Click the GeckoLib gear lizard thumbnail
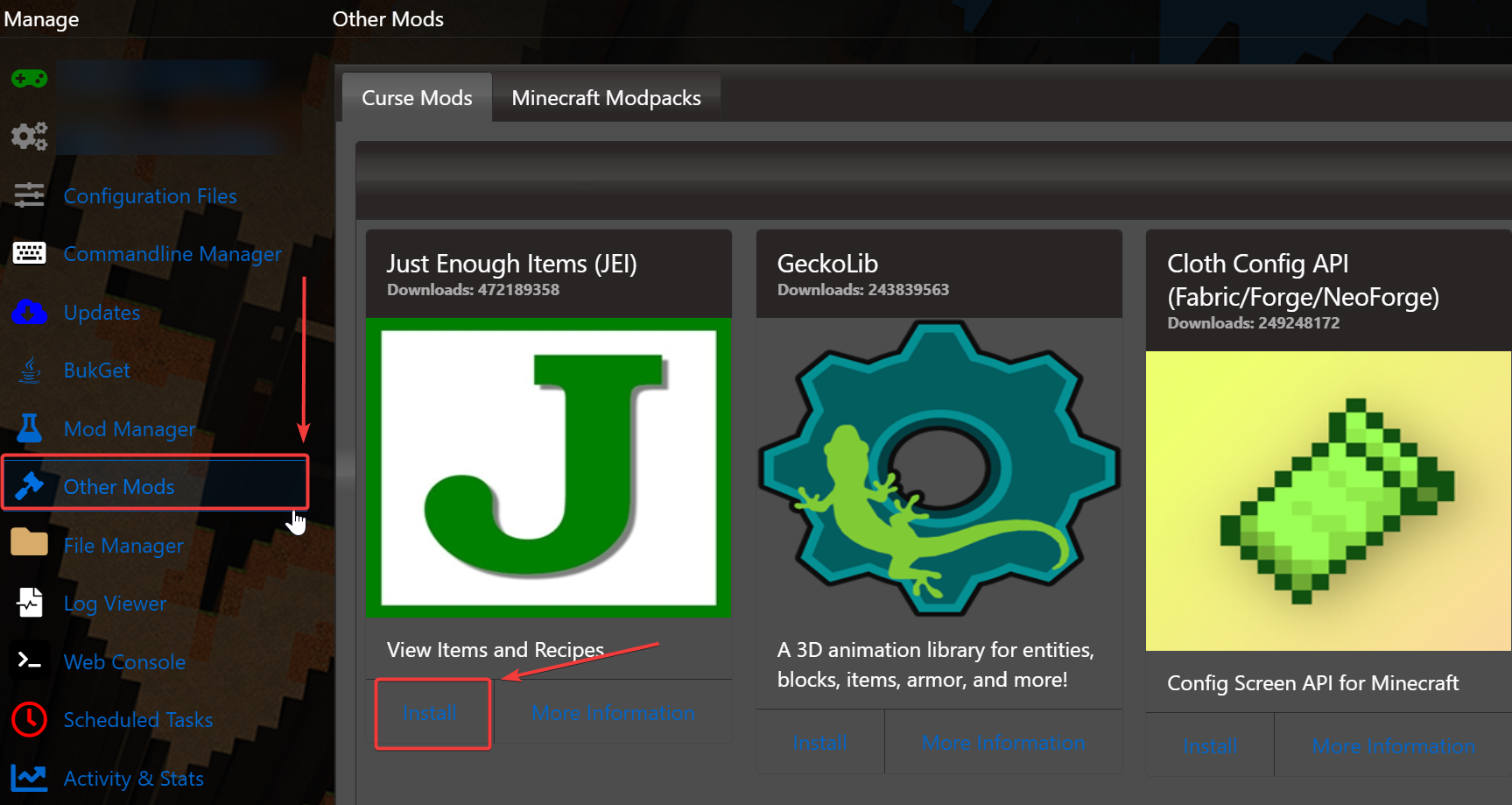 (939, 468)
